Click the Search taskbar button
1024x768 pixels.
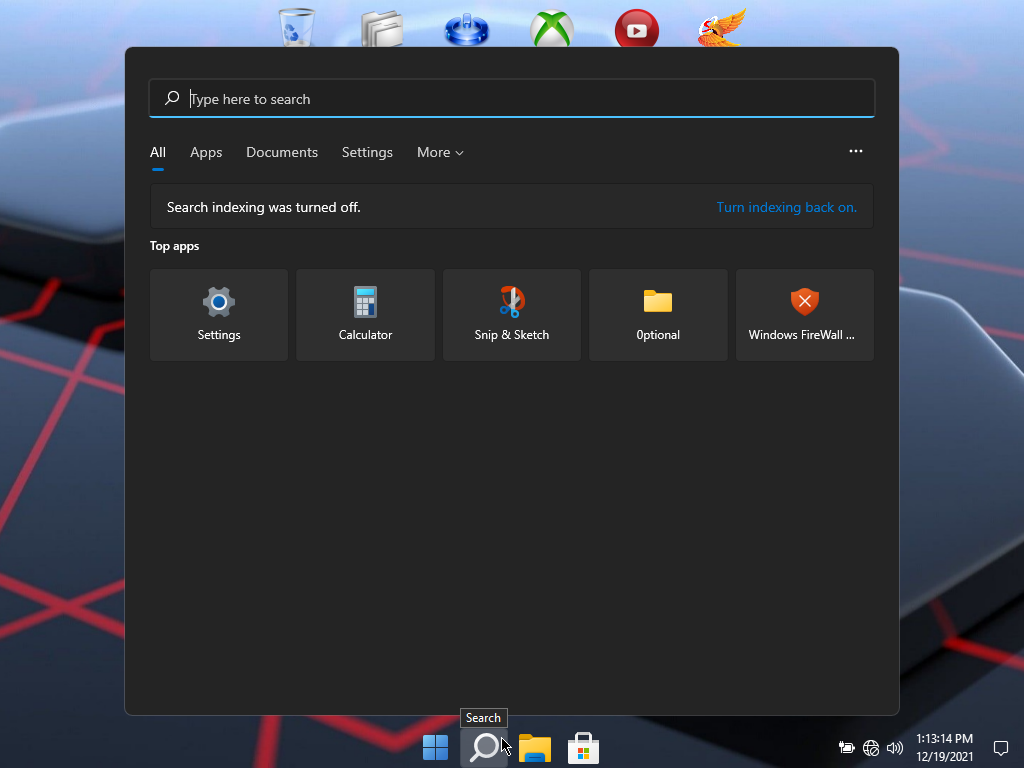484,748
